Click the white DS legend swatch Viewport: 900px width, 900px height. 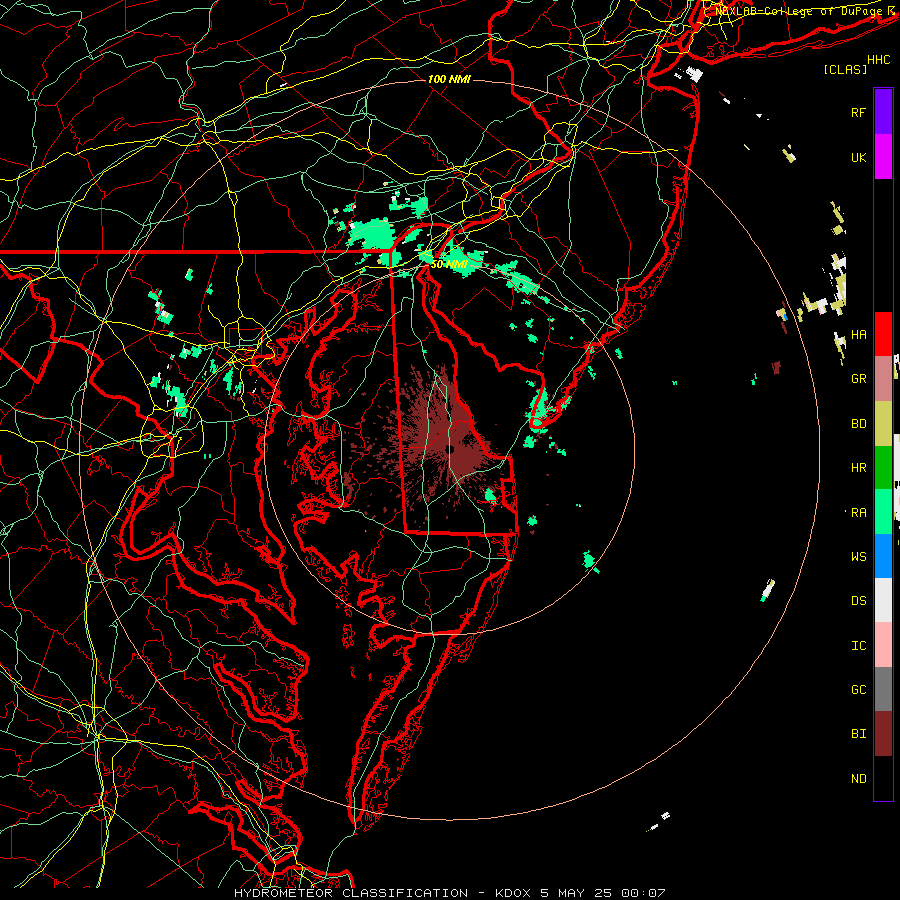pyautogui.click(x=883, y=600)
